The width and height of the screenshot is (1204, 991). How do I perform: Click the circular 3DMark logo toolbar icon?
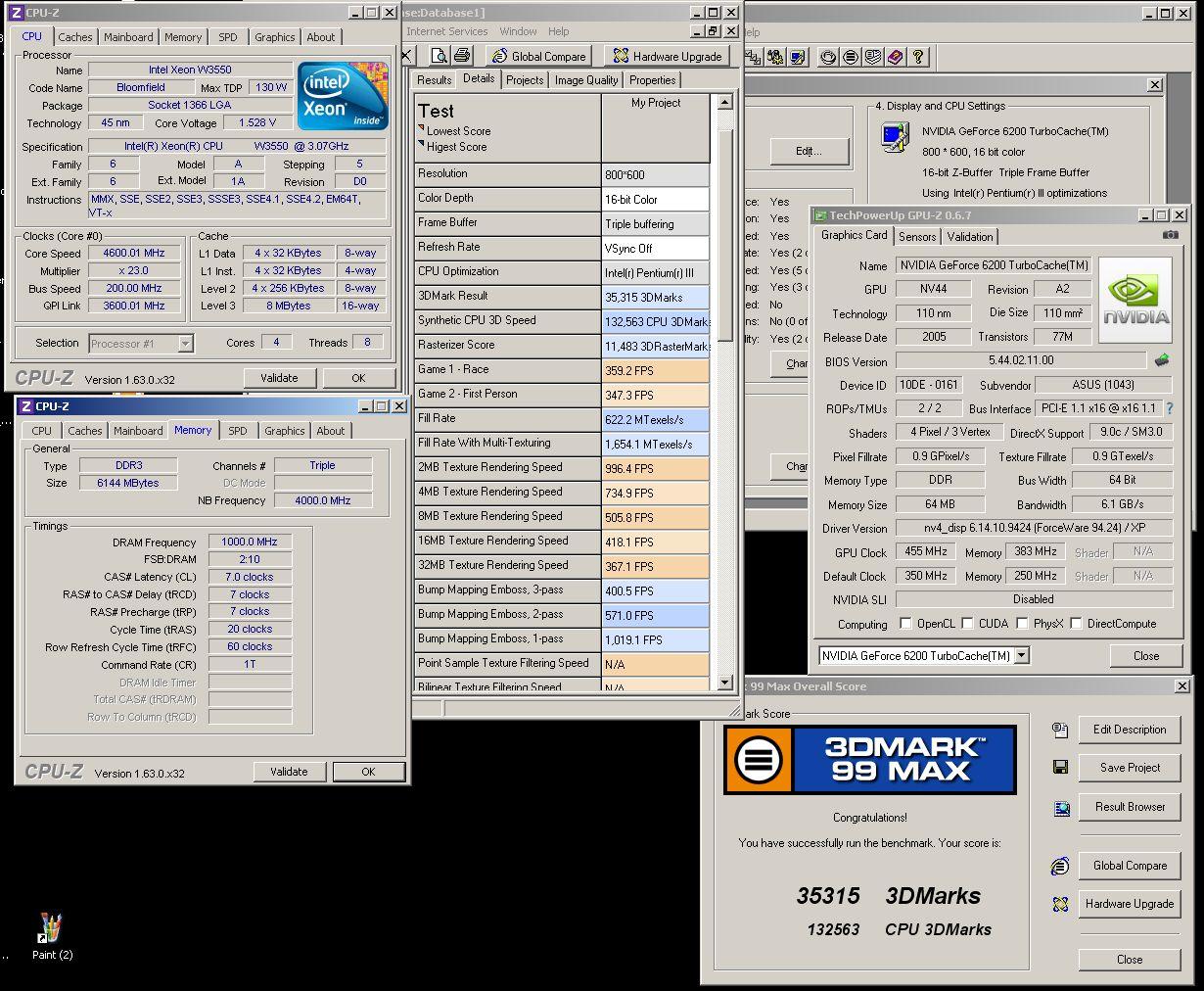[851, 57]
